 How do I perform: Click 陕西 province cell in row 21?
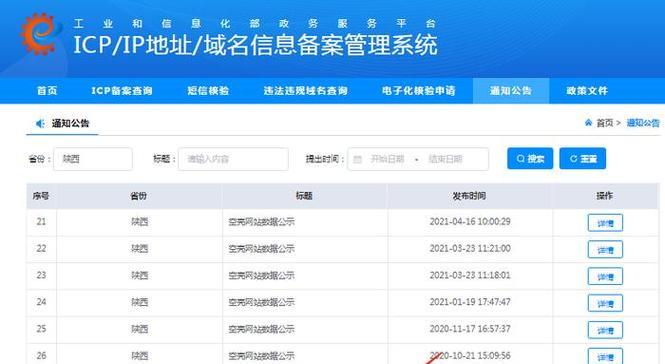(x=140, y=222)
